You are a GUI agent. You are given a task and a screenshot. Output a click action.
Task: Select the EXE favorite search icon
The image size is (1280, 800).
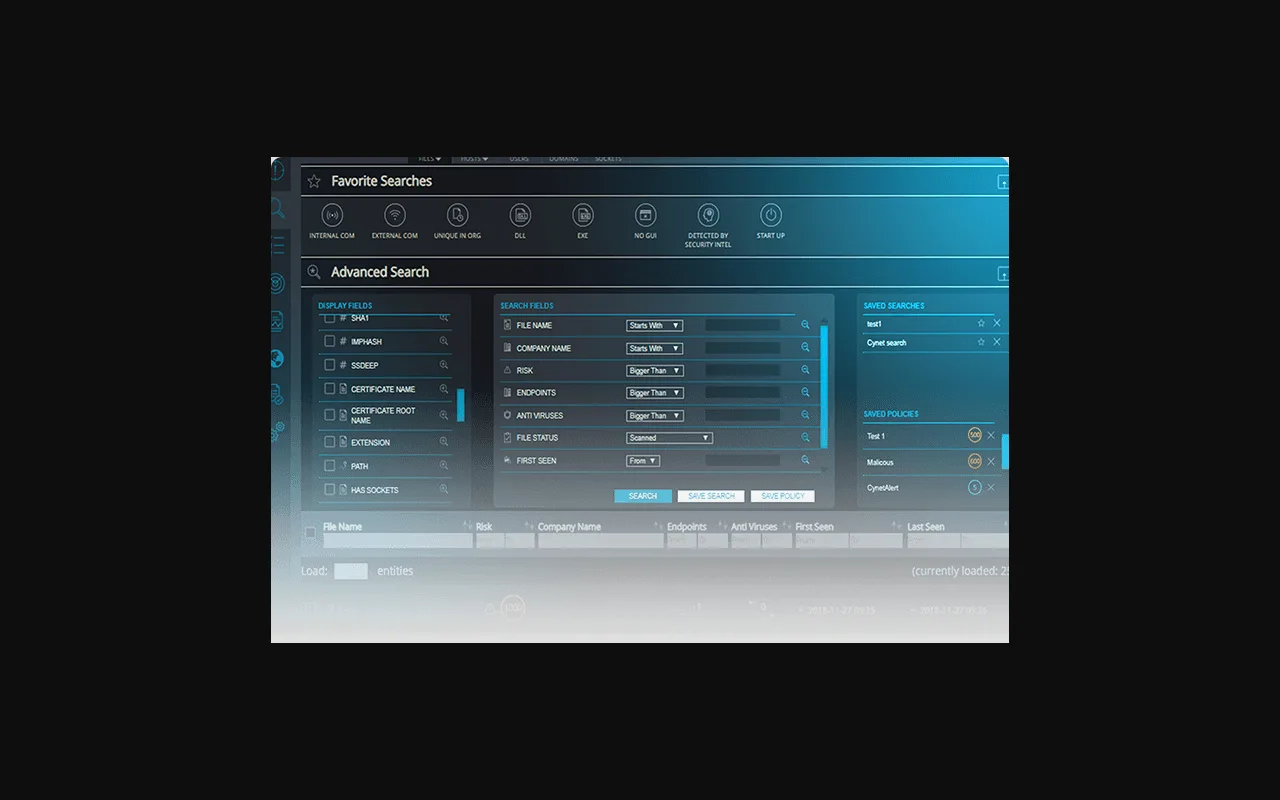click(x=583, y=215)
